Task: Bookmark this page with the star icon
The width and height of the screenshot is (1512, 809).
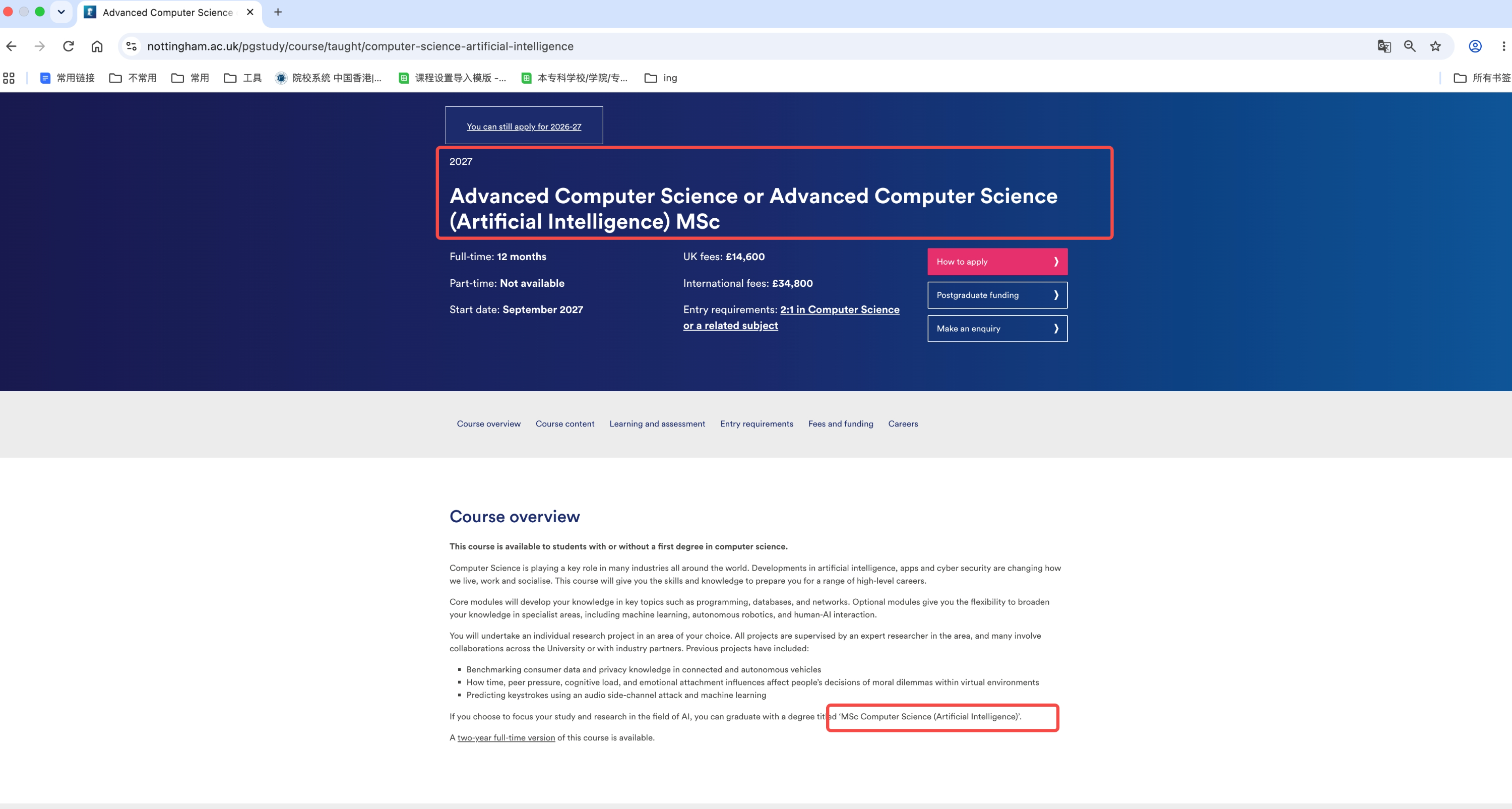Action: 1436,46
